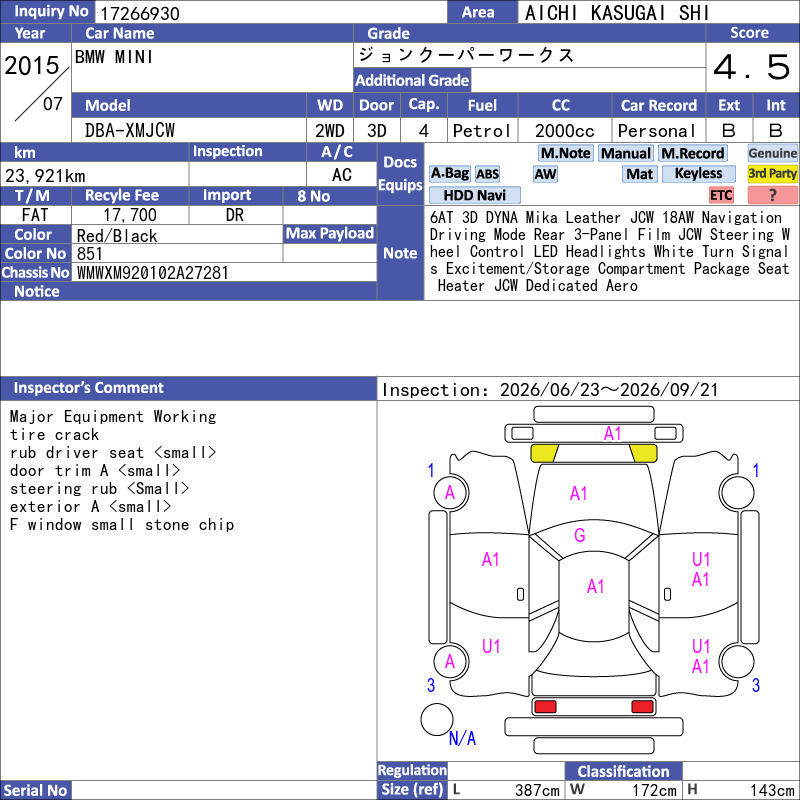The width and height of the screenshot is (800, 800).
Task: Click the length value 387cm
Action: 537,790
